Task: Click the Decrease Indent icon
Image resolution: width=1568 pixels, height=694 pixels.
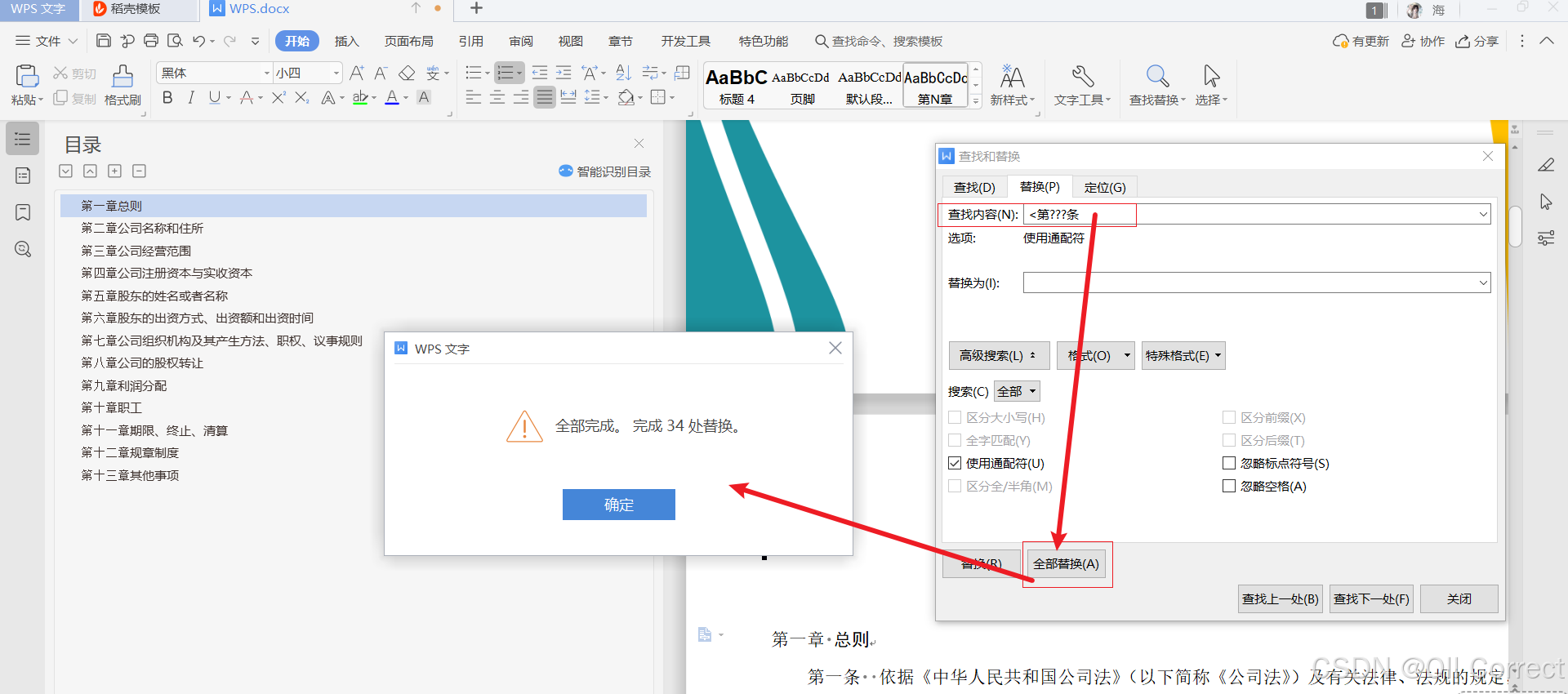Action: pyautogui.click(x=539, y=73)
